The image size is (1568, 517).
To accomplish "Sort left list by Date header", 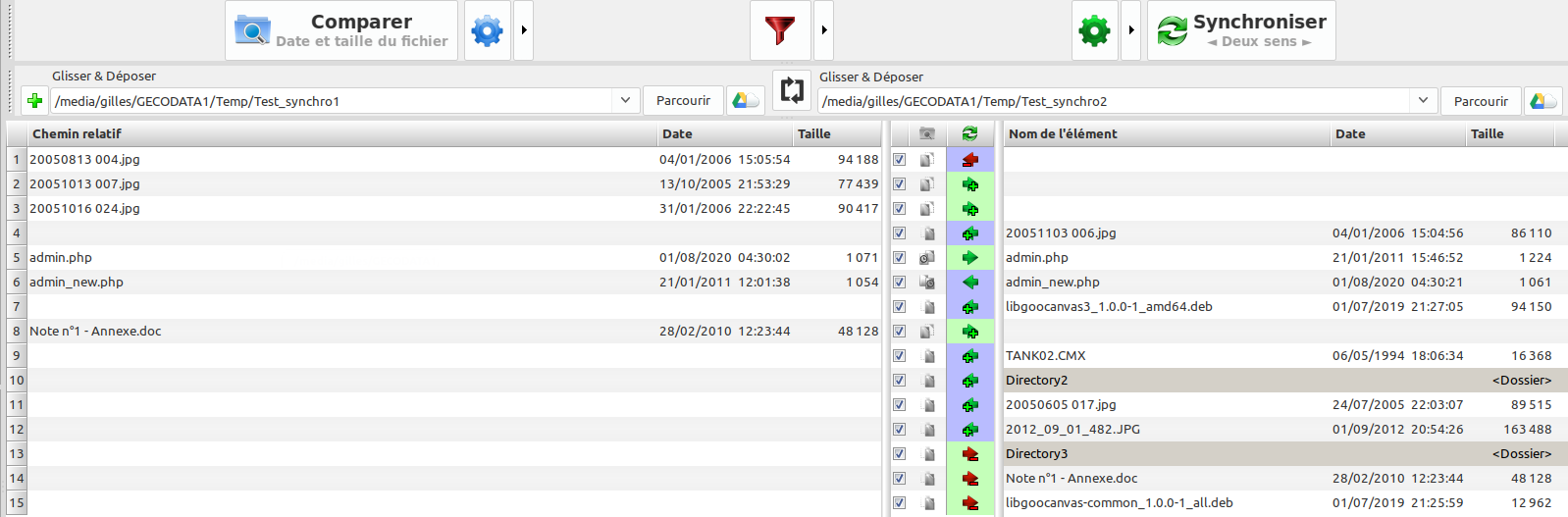I will point(726,134).
